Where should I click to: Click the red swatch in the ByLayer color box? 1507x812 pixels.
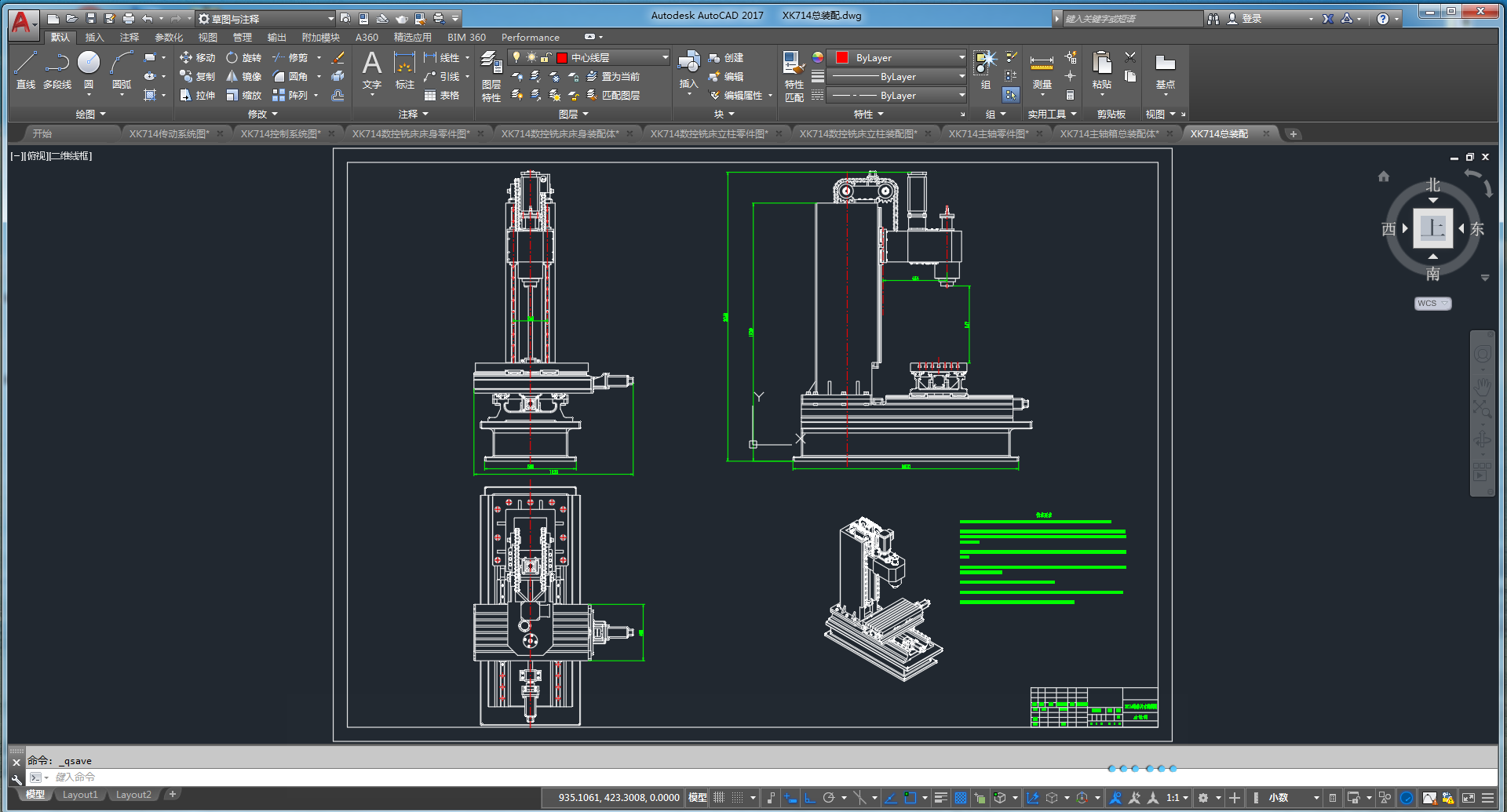842,57
